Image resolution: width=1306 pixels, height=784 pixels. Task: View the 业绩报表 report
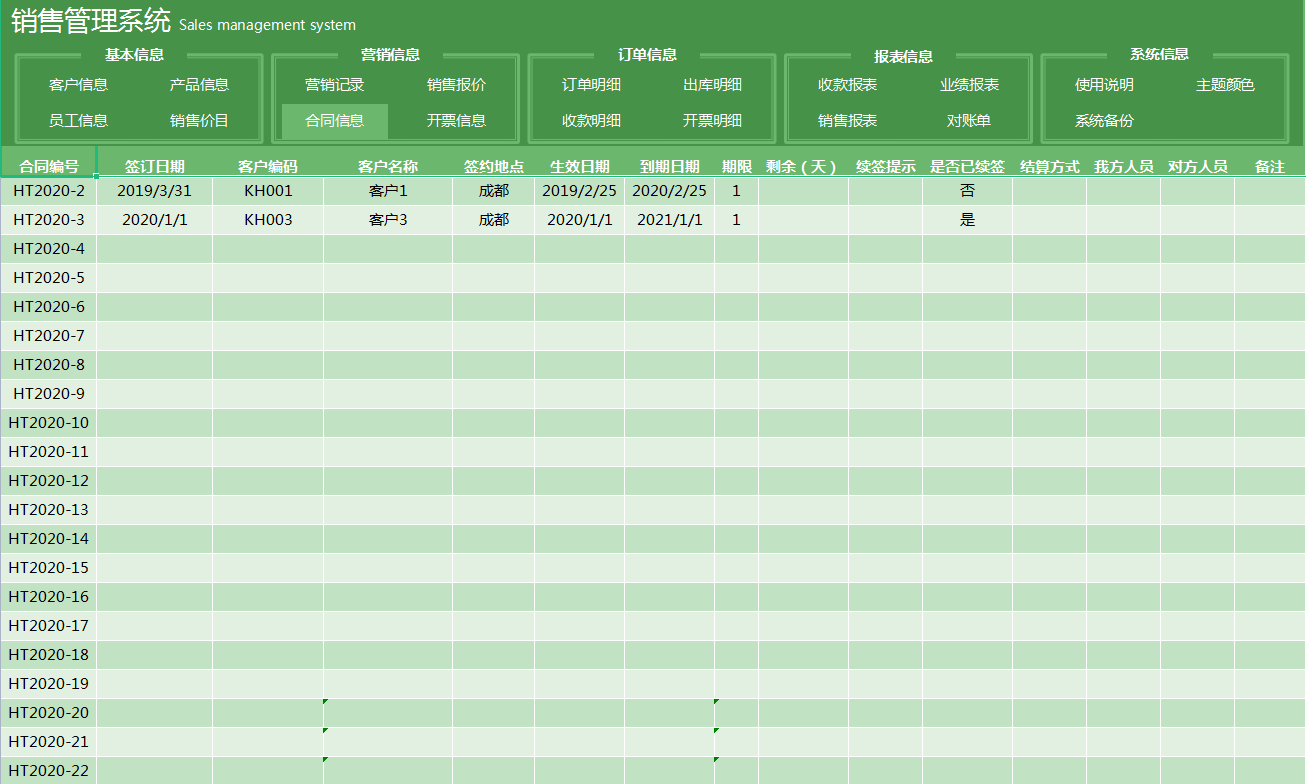(x=969, y=85)
